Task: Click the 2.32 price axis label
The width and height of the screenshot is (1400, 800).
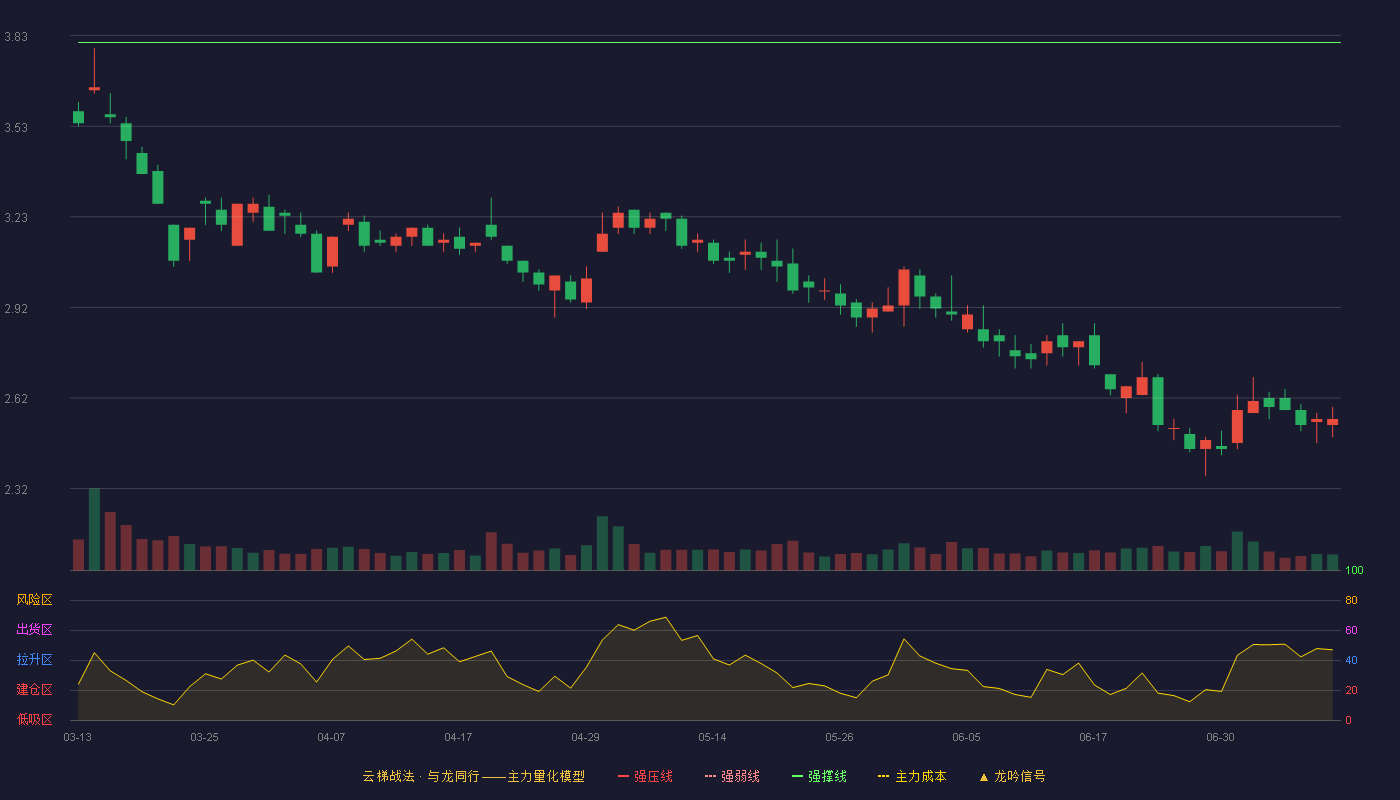Action: [16, 490]
